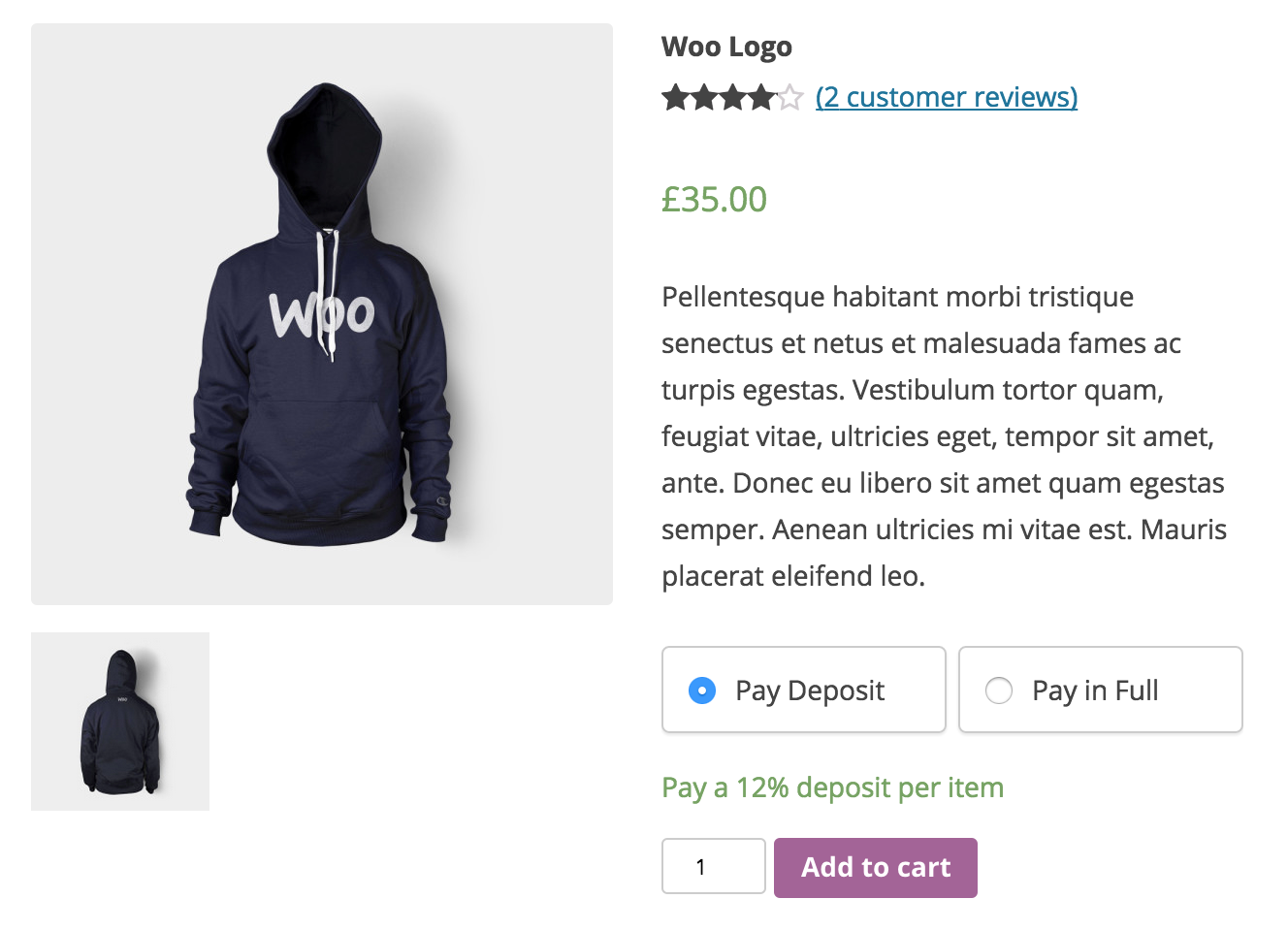Screen dimensions: 1288x931
Task: Click the second rating star
Action: coord(704,98)
